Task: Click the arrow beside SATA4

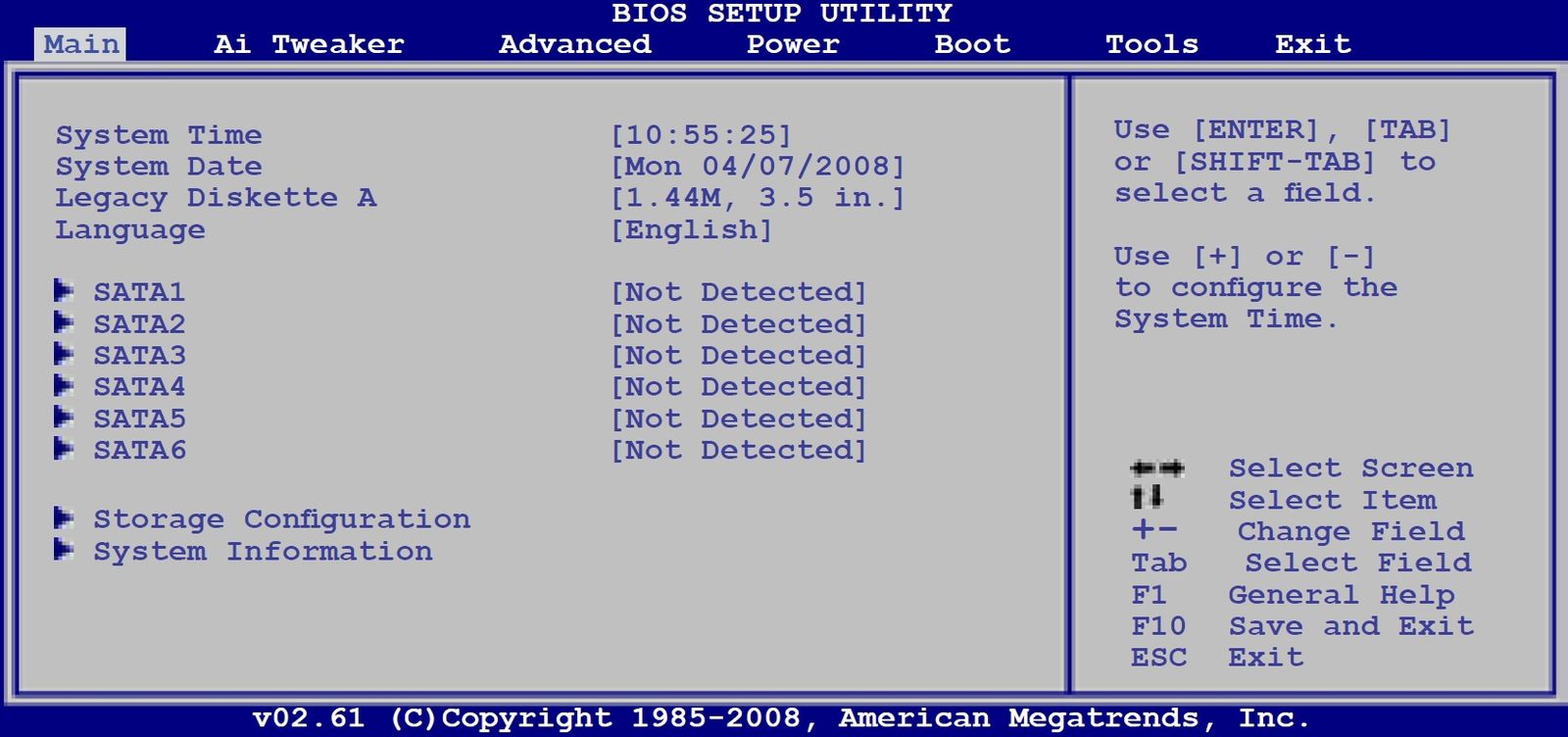Action: tap(64, 385)
